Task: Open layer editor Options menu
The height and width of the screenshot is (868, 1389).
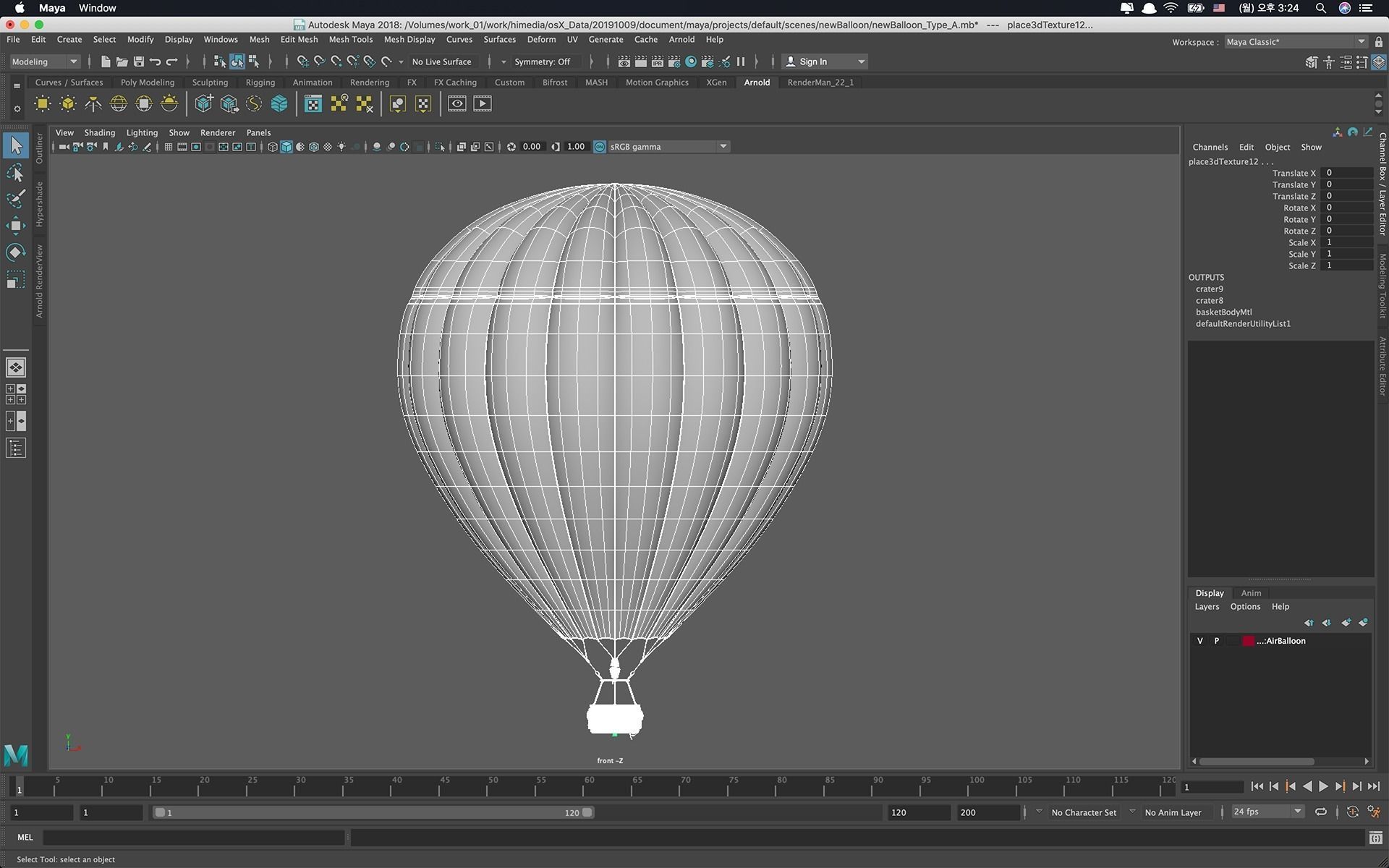Action: [1245, 607]
